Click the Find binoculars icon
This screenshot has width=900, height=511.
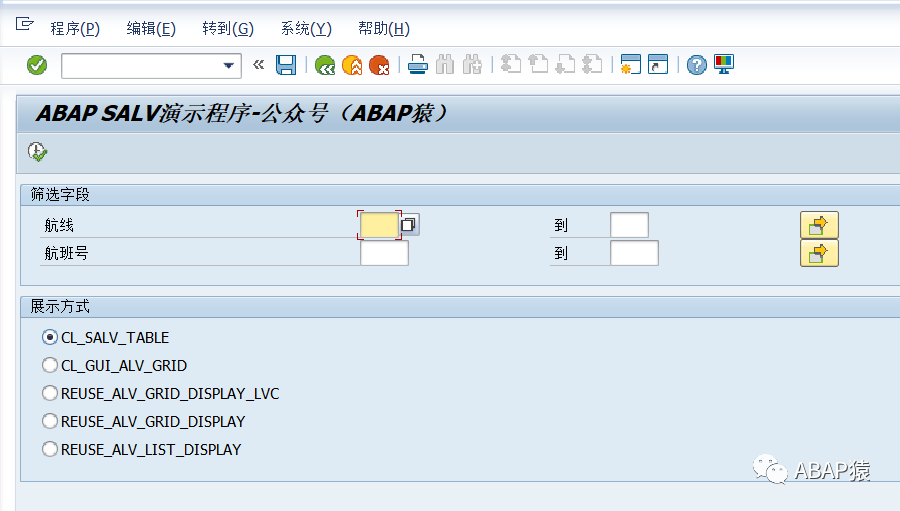445,64
